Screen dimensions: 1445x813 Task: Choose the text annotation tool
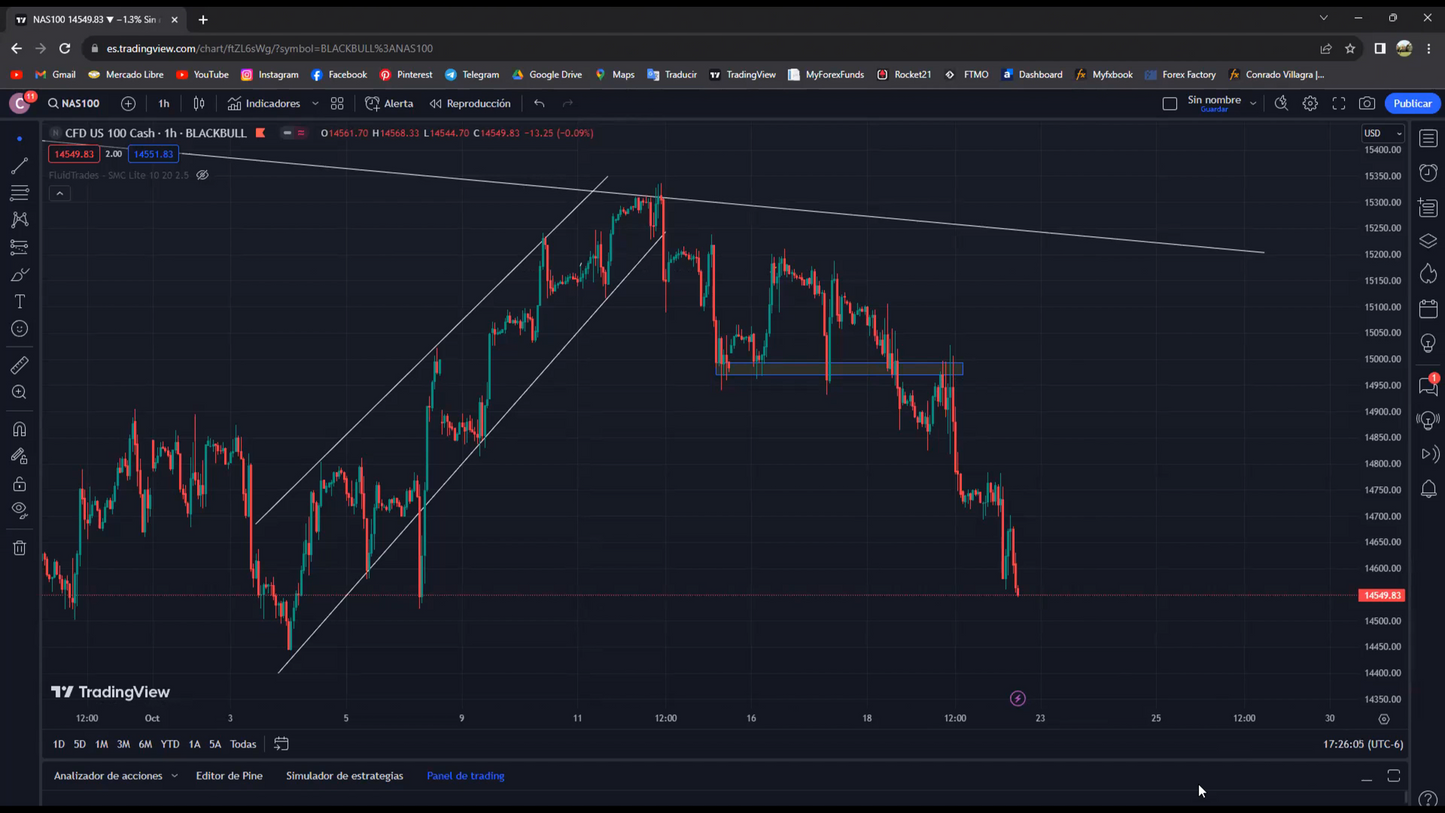click(19, 301)
